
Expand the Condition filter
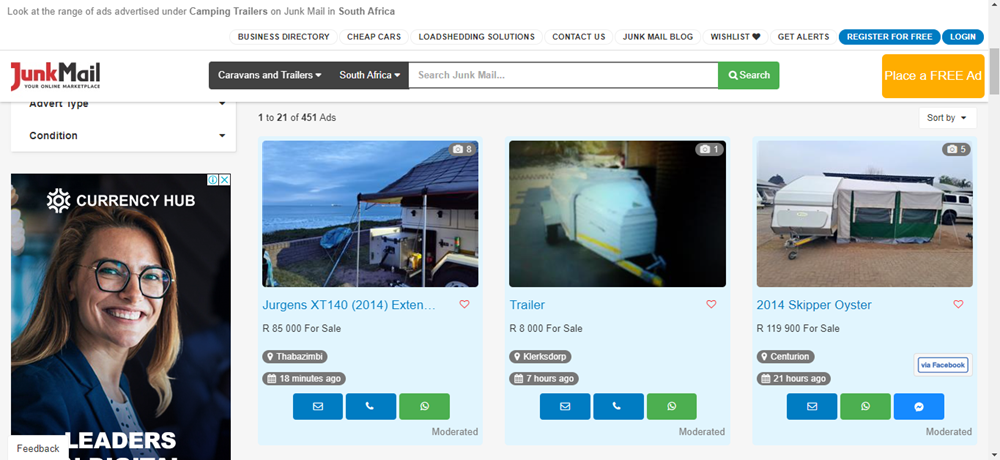(x=128, y=135)
